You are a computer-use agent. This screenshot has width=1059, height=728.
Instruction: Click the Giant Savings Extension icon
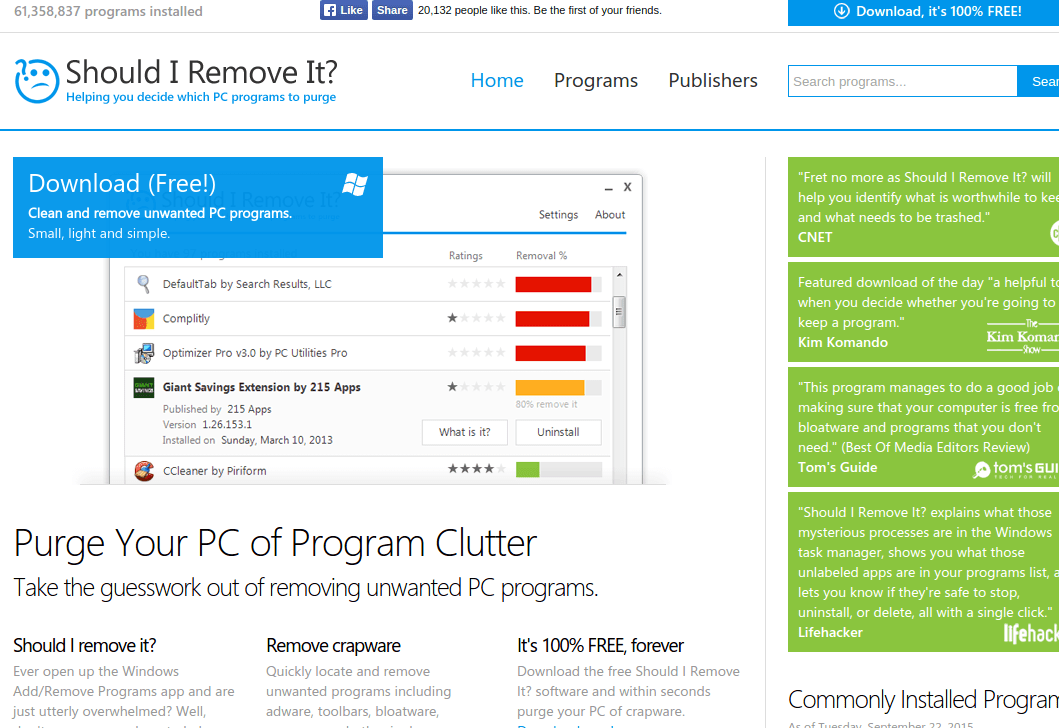143,388
